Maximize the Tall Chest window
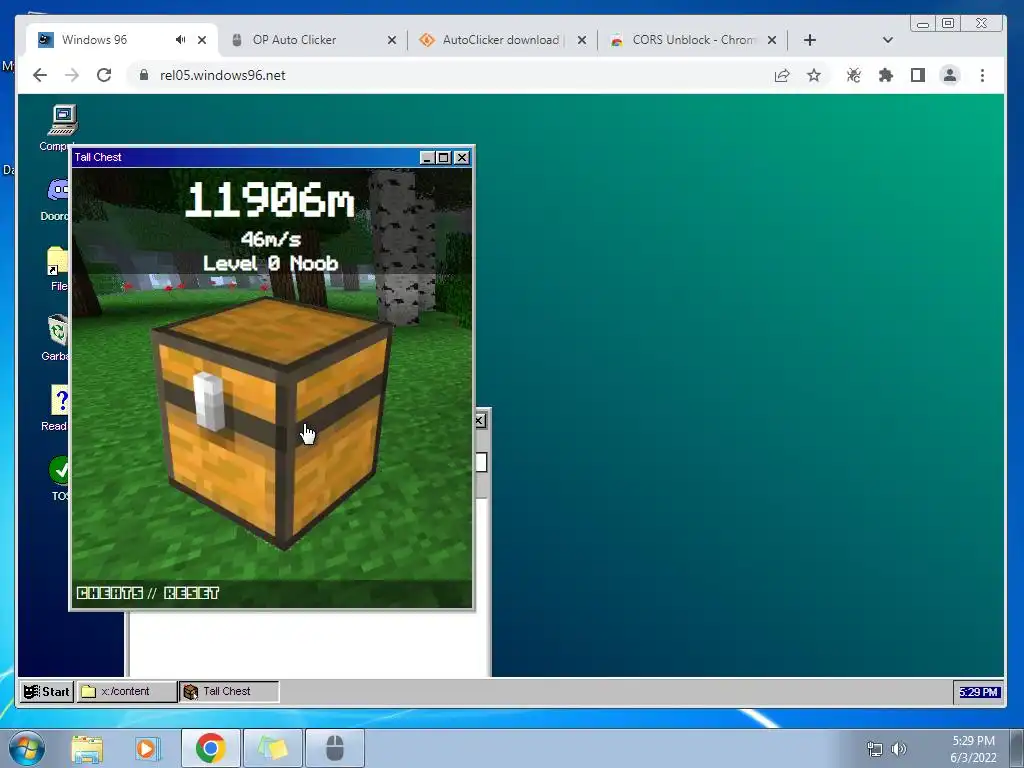 pos(443,157)
